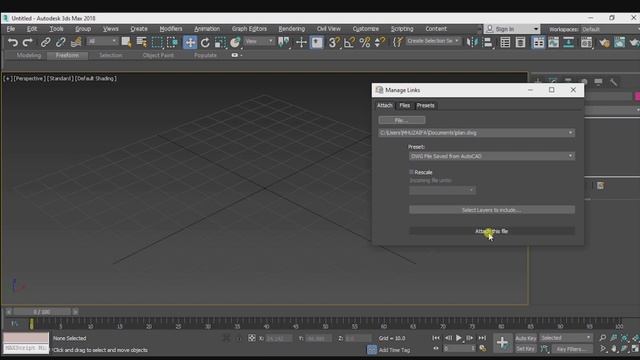
Task: Click the Attach this file button
Action: pyautogui.click(x=492, y=231)
